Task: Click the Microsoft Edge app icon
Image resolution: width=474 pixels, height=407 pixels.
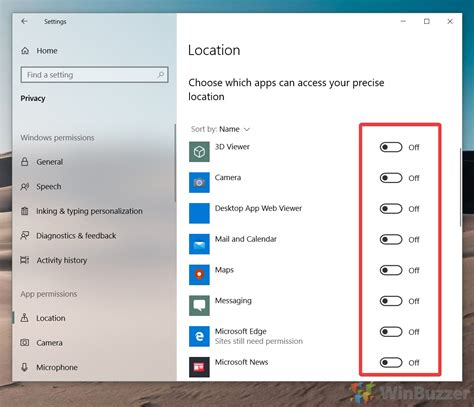Action: coord(199,336)
